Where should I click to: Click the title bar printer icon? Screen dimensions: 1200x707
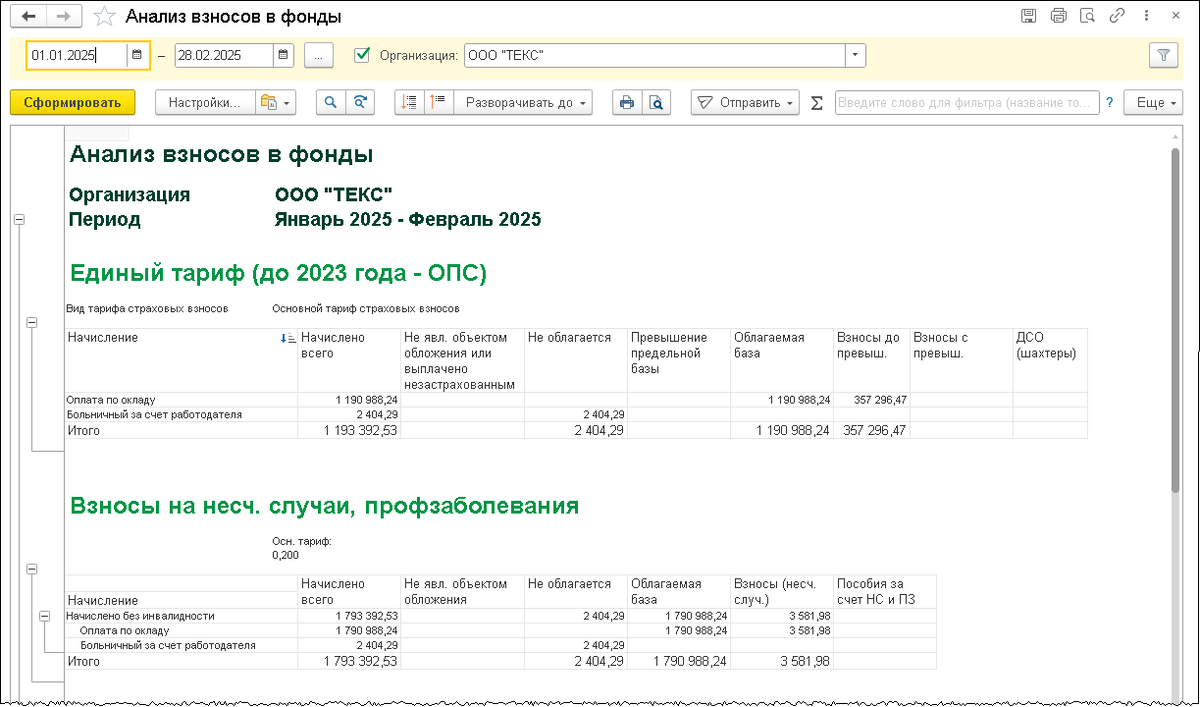1059,17
